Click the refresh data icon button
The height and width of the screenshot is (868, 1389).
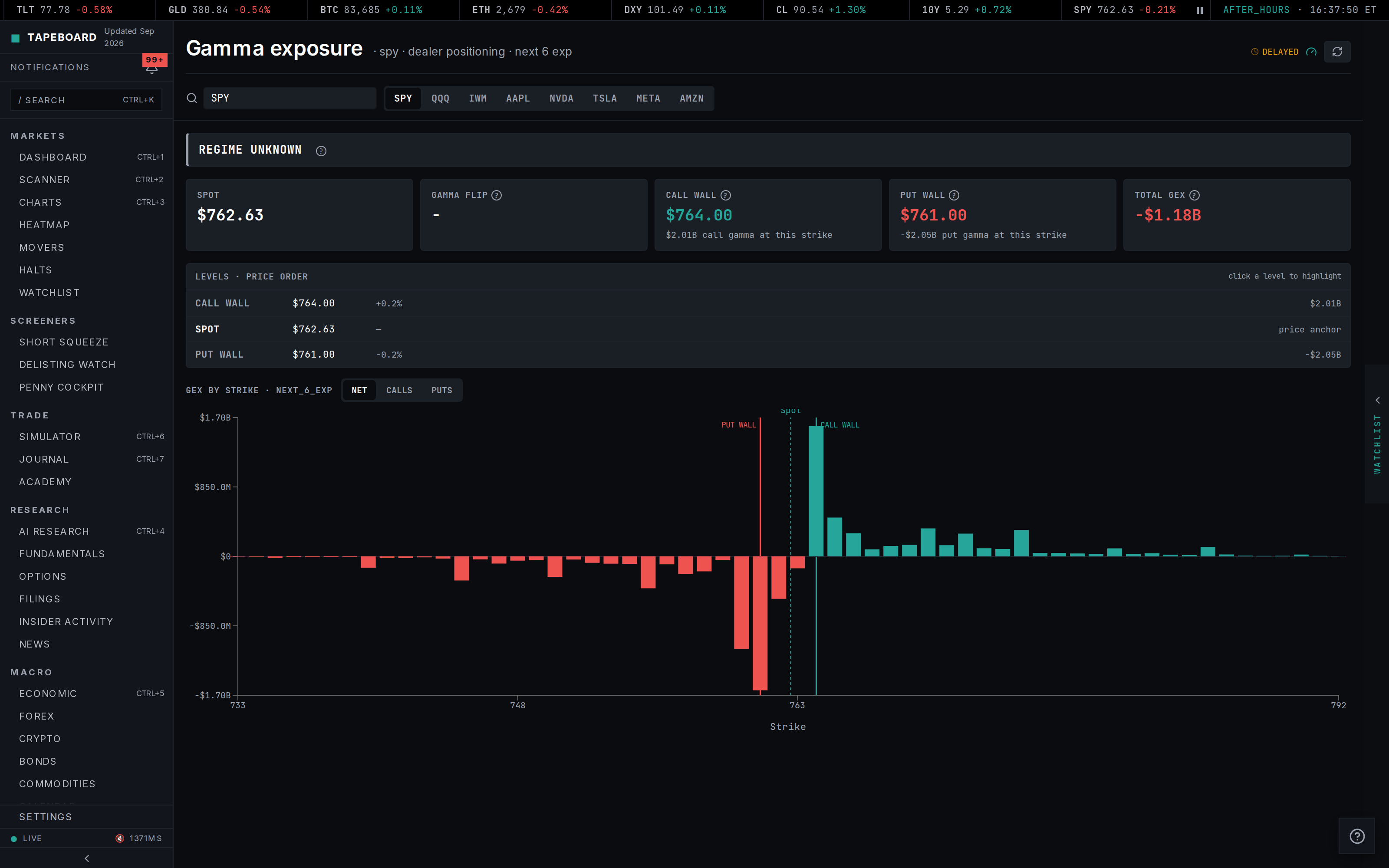coord(1337,52)
